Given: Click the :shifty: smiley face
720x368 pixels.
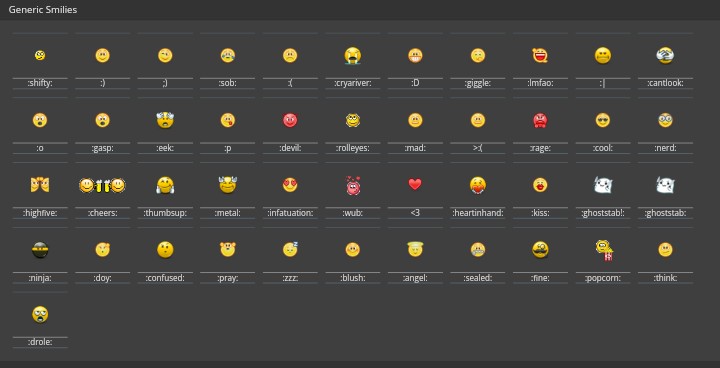Looking at the screenshot, I should click(x=40, y=56).
